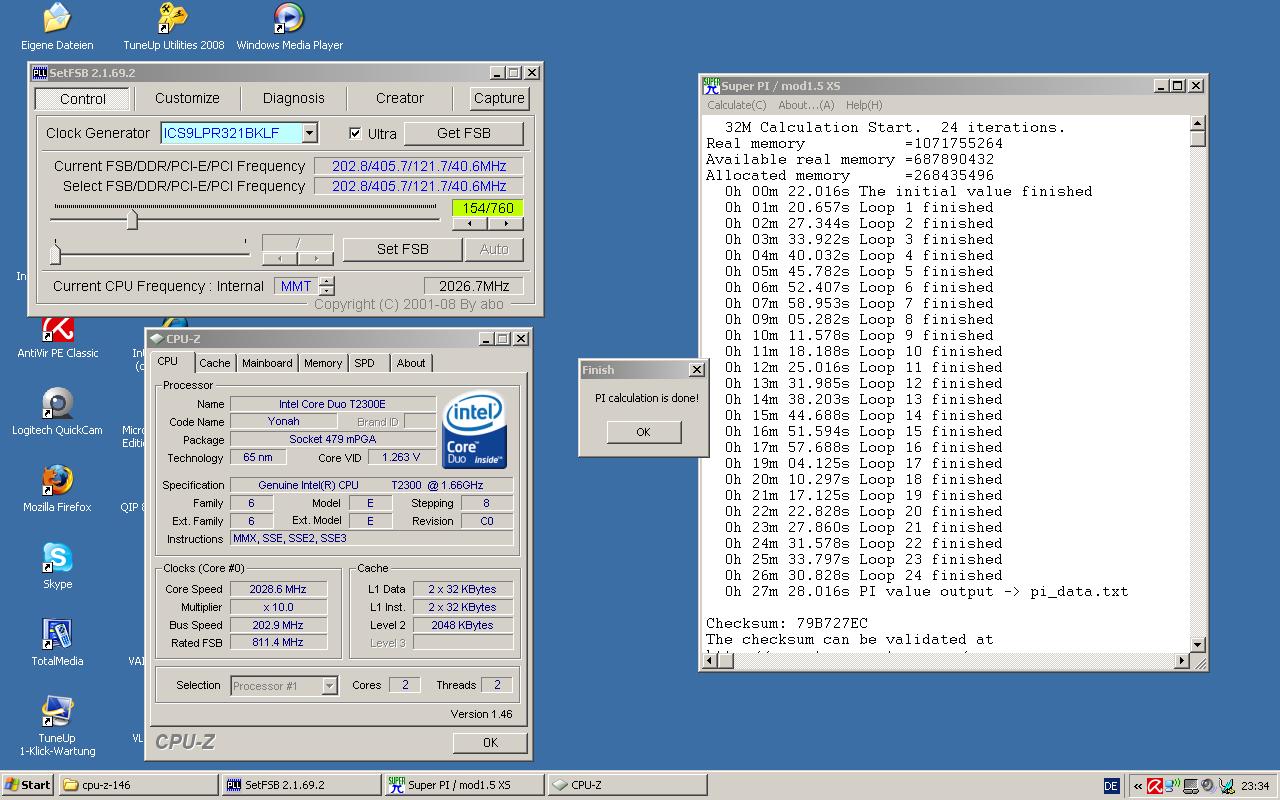This screenshot has width=1280, height=800.
Task: Open the Cache tab in CPU-Z
Action: pos(214,363)
